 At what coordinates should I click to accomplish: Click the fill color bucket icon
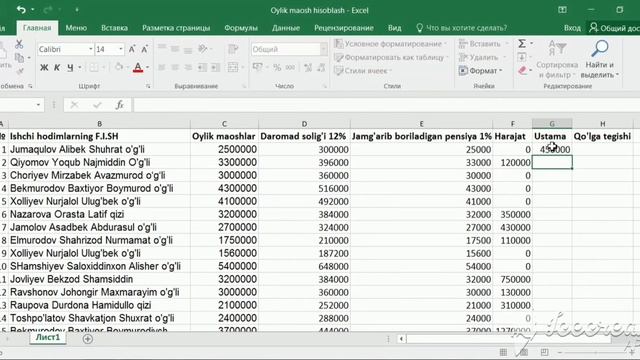(119, 67)
